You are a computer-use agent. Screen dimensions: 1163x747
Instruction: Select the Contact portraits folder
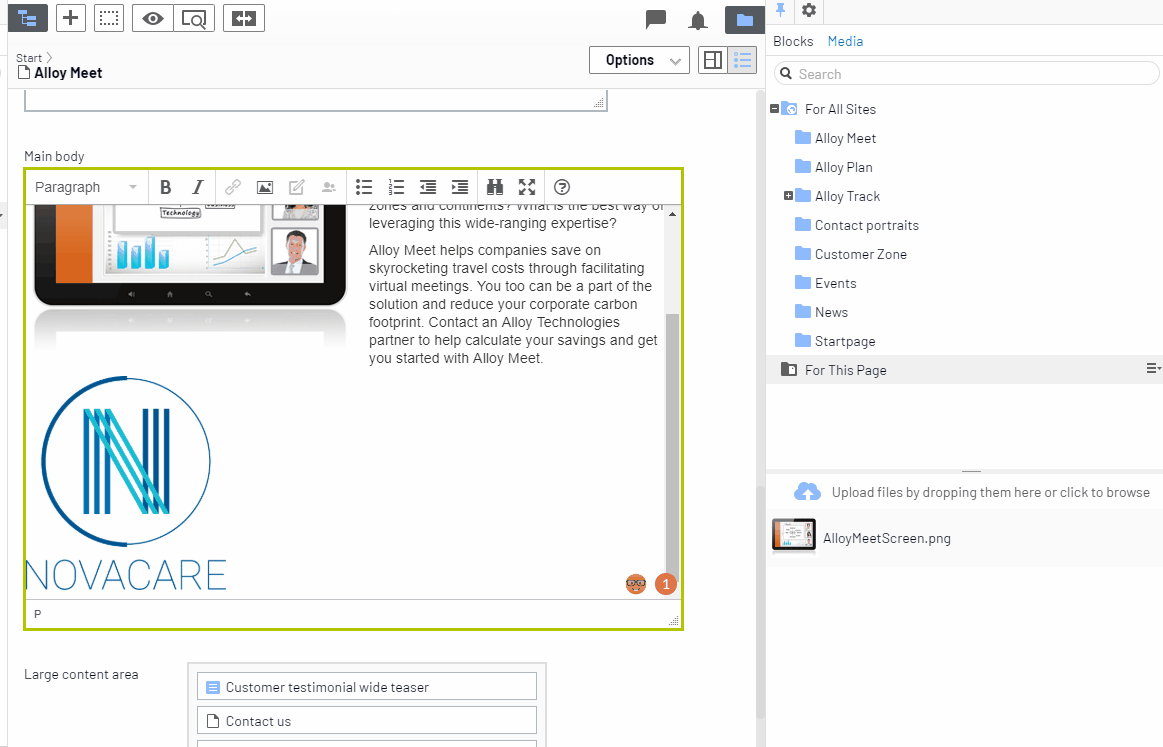coord(866,225)
